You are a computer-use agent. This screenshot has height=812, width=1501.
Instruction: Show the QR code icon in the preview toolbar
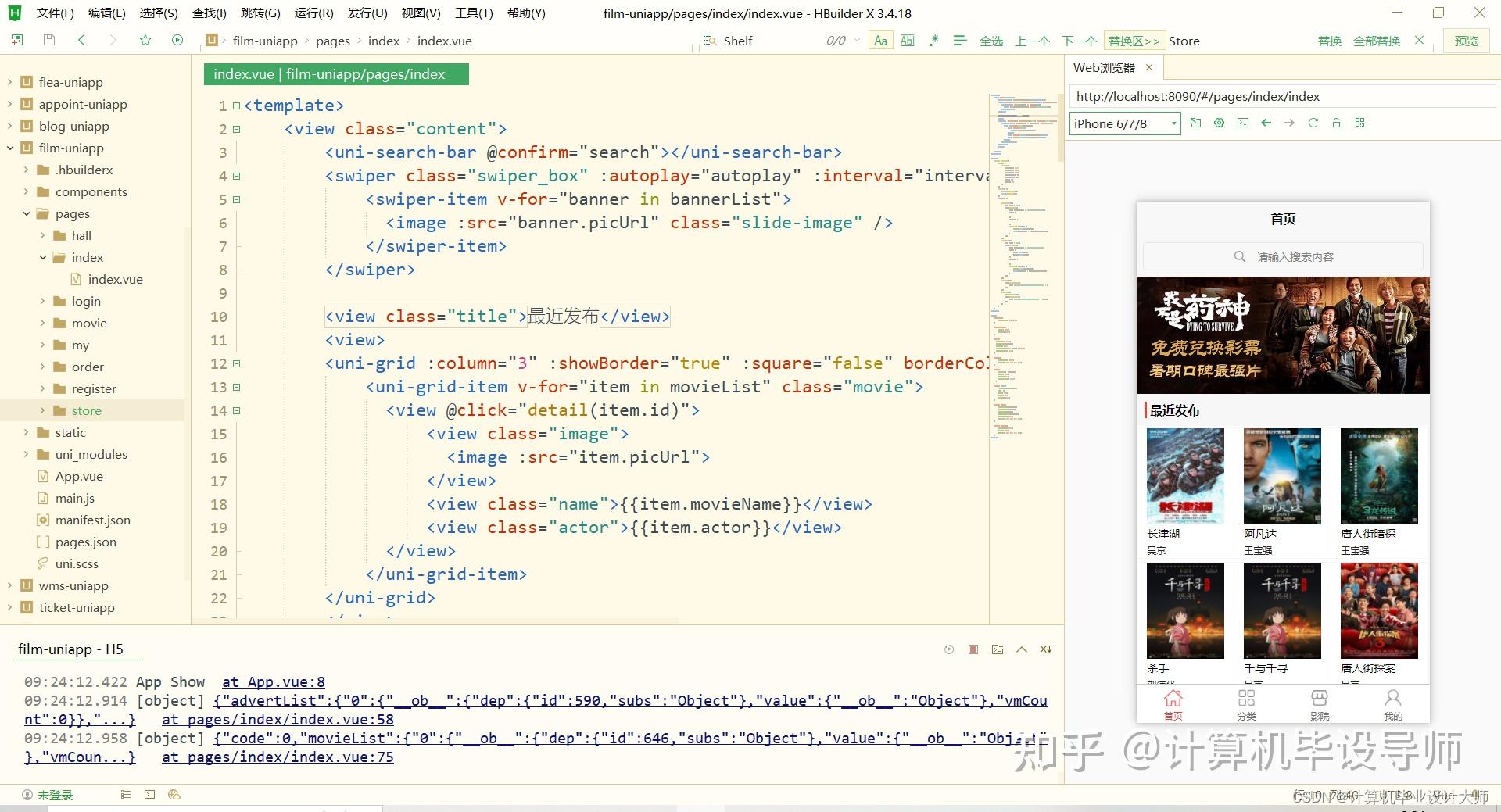point(1360,123)
